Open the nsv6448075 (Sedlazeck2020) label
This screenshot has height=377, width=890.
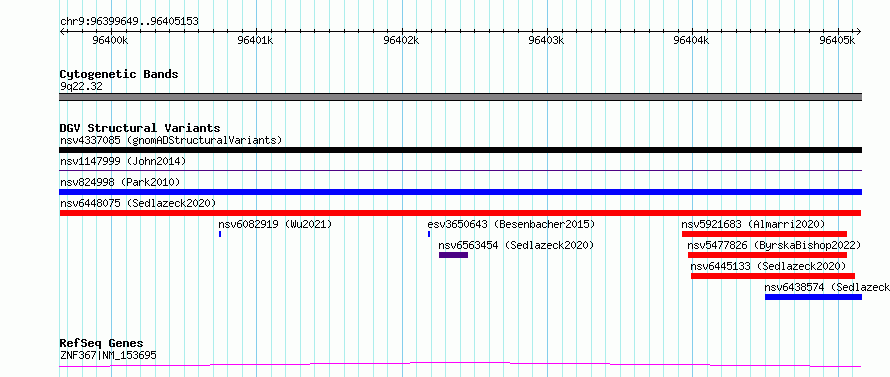click(x=138, y=203)
